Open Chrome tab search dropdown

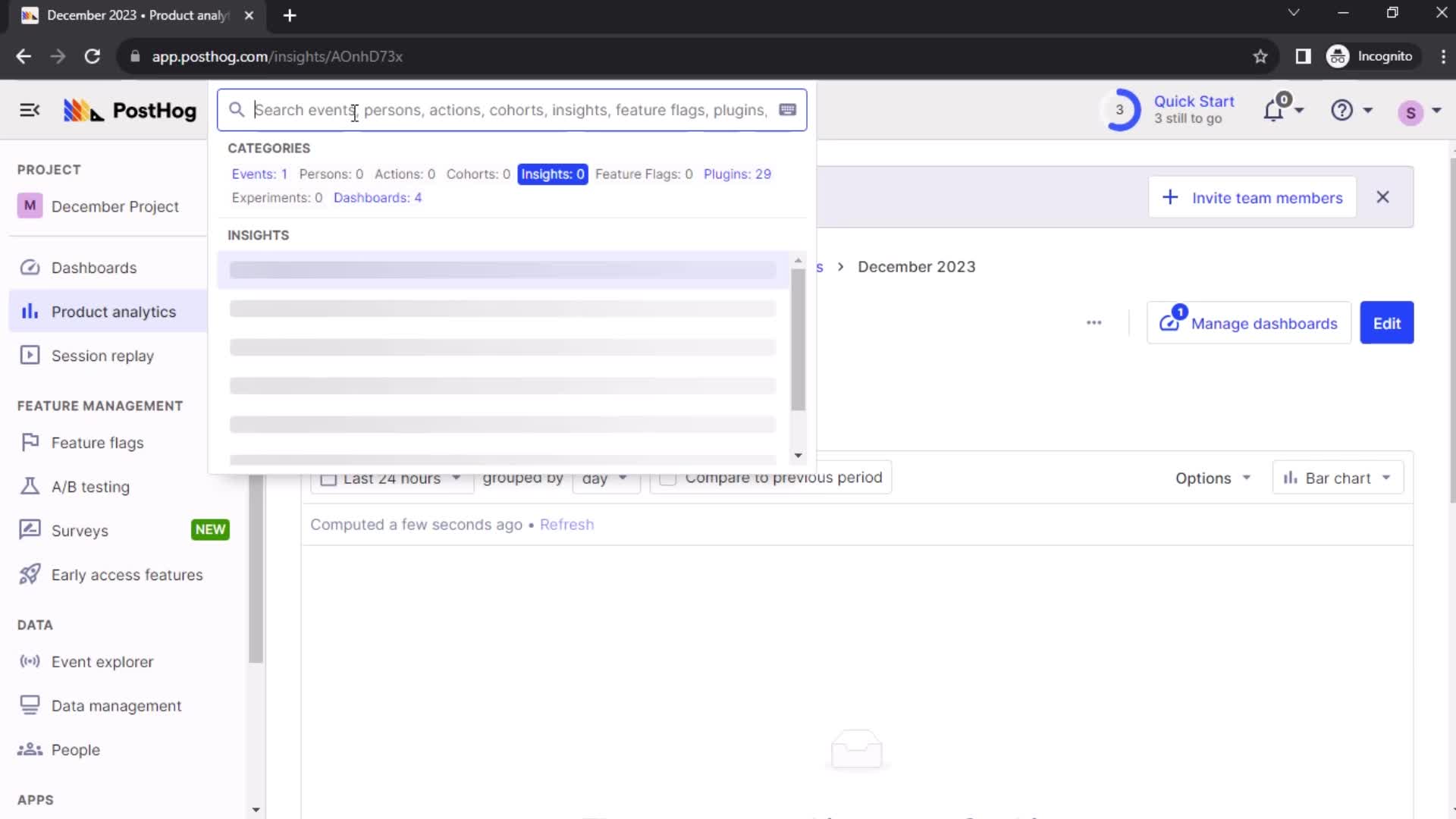coord(1293,13)
